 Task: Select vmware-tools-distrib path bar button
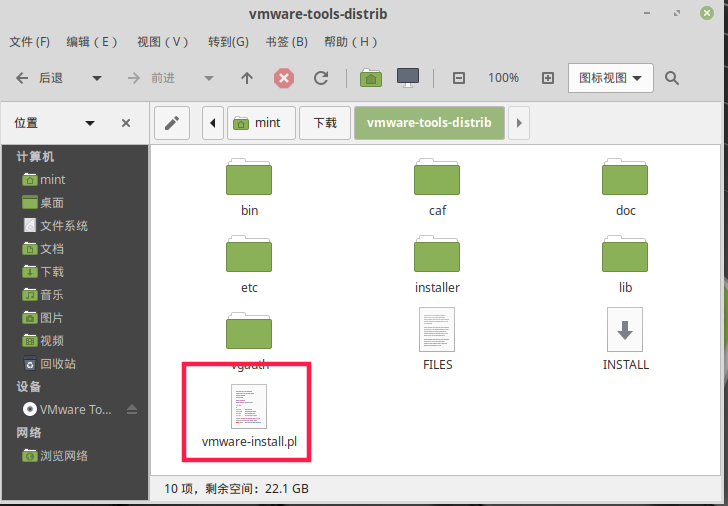[x=429, y=123]
